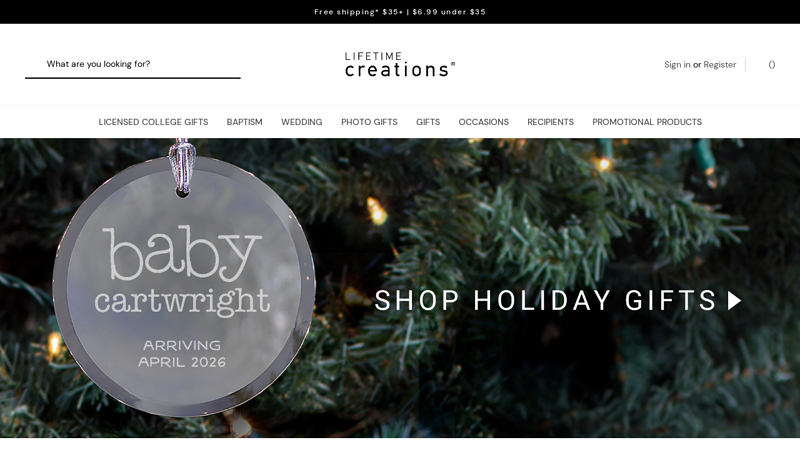
Task: Click the search field
Action: tap(133, 64)
